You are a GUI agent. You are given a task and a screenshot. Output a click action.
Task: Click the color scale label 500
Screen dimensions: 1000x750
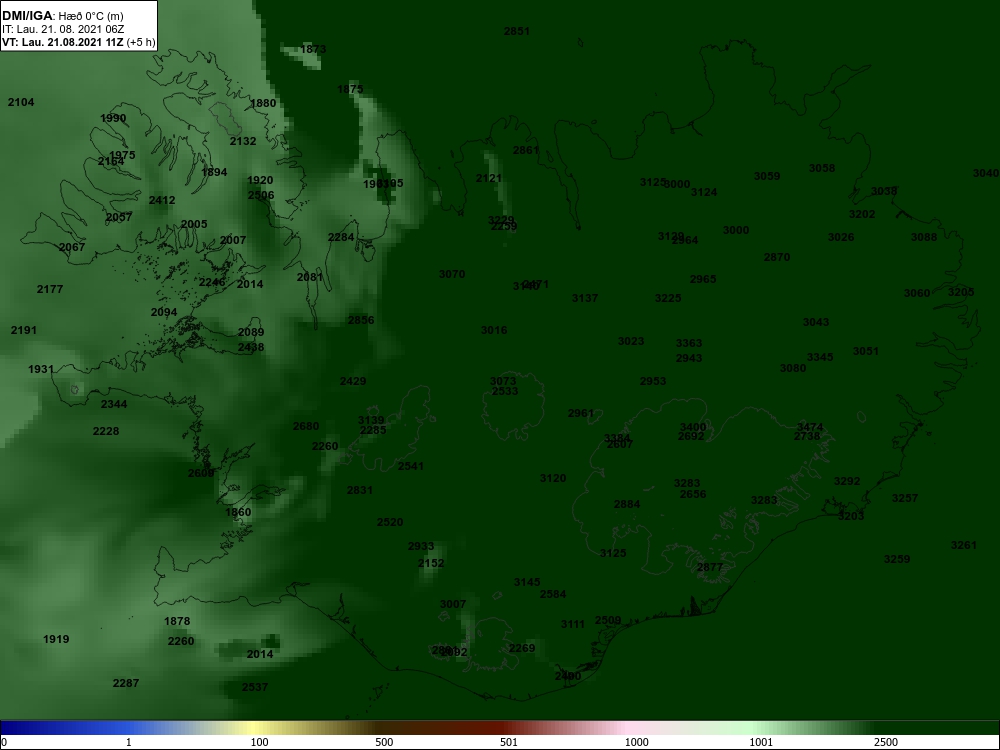[x=384, y=742]
